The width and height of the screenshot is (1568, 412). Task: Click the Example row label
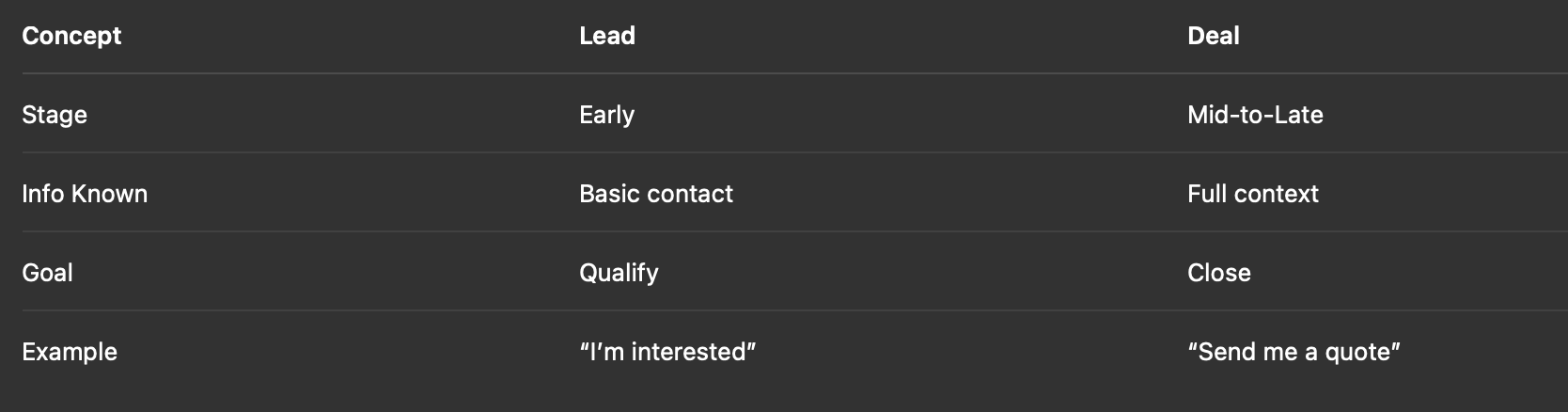70,352
